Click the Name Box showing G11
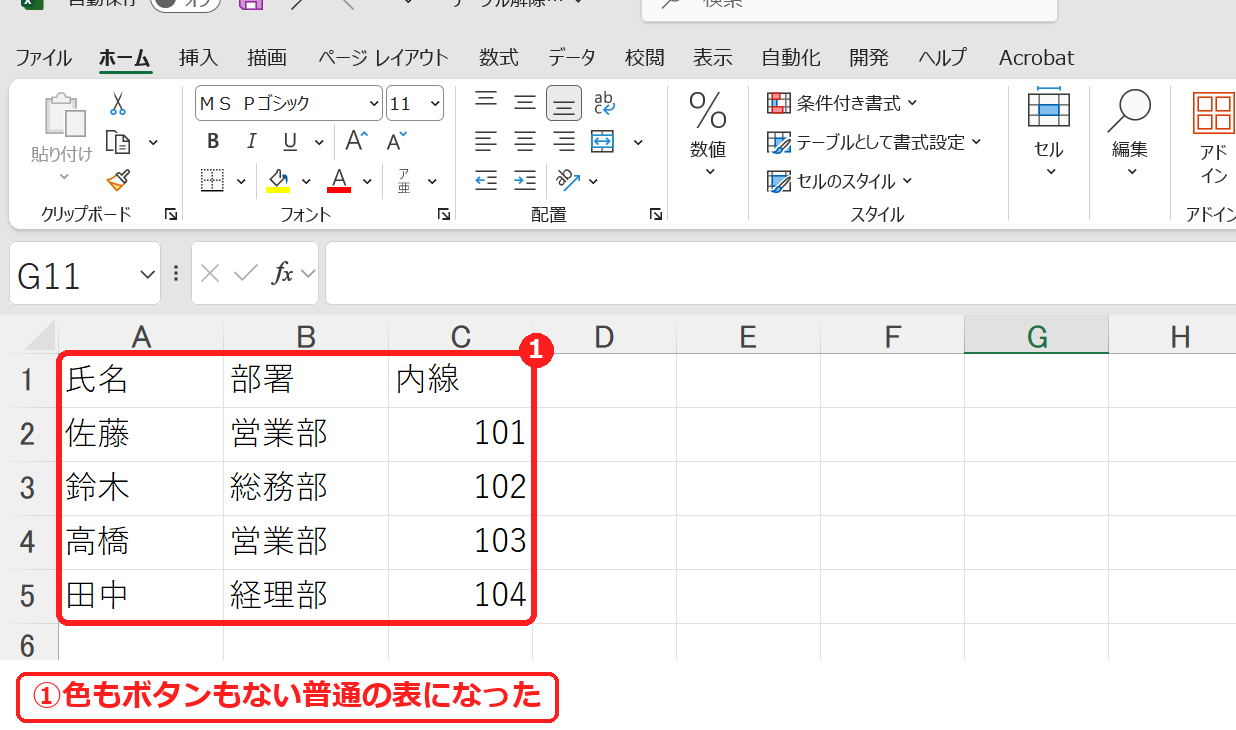 coord(84,274)
